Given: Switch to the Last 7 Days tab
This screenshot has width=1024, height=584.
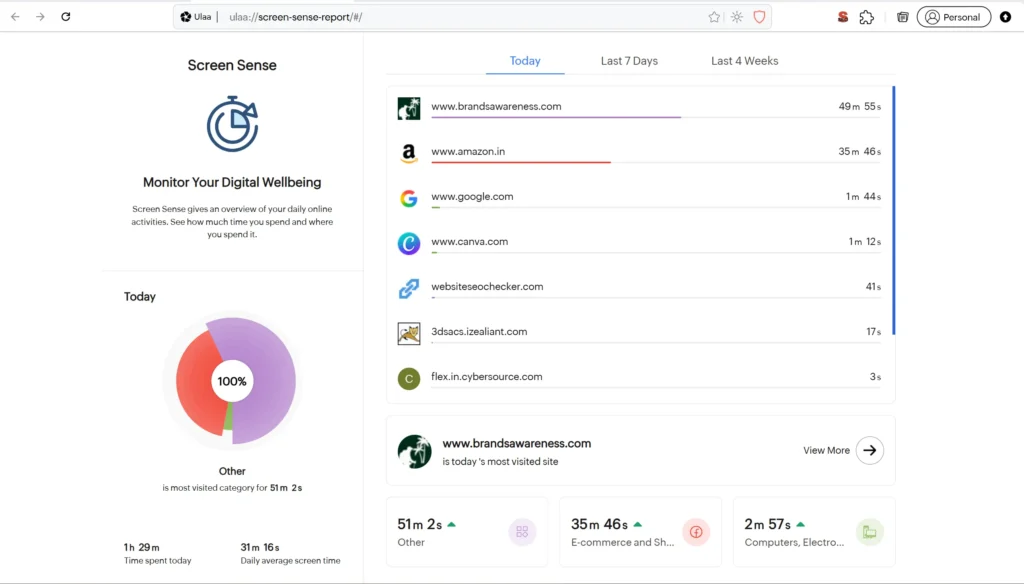Looking at the screenshot, I should click(x=629, y=61).
